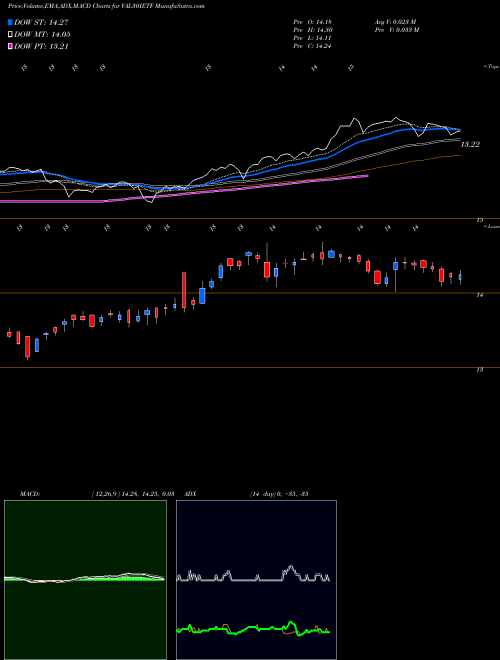The width and height of the screenshot is (500, 660).
Task: Click the lowest red candle near 13 level
Action: 28,346
